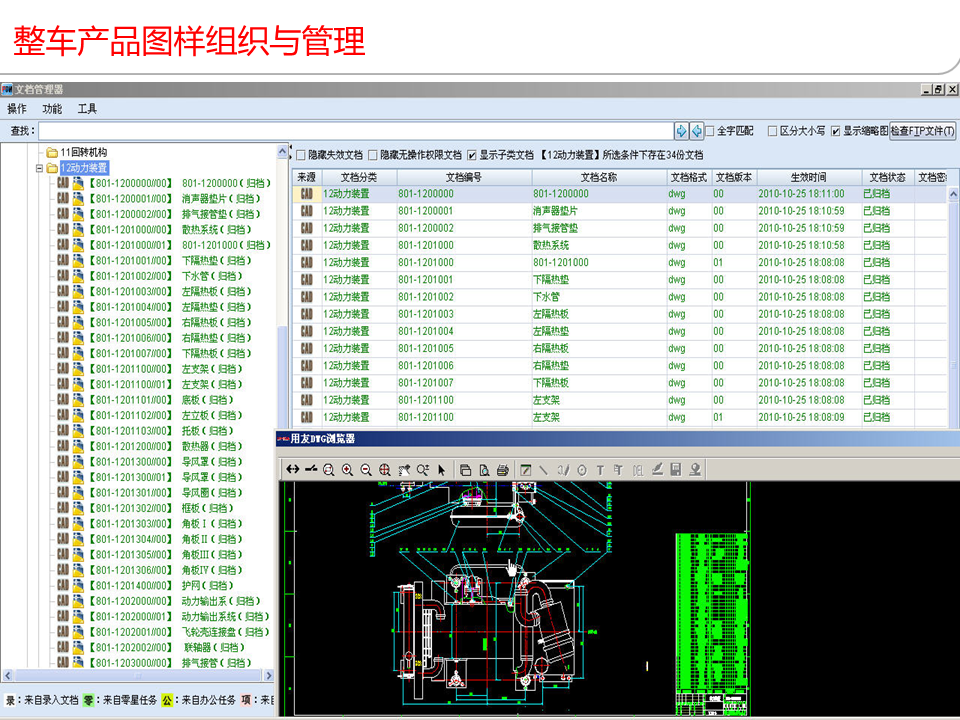Screen dimensions: 960x720
Task: Click the zoom extents crosshair icon
Action: coord(384,470)
